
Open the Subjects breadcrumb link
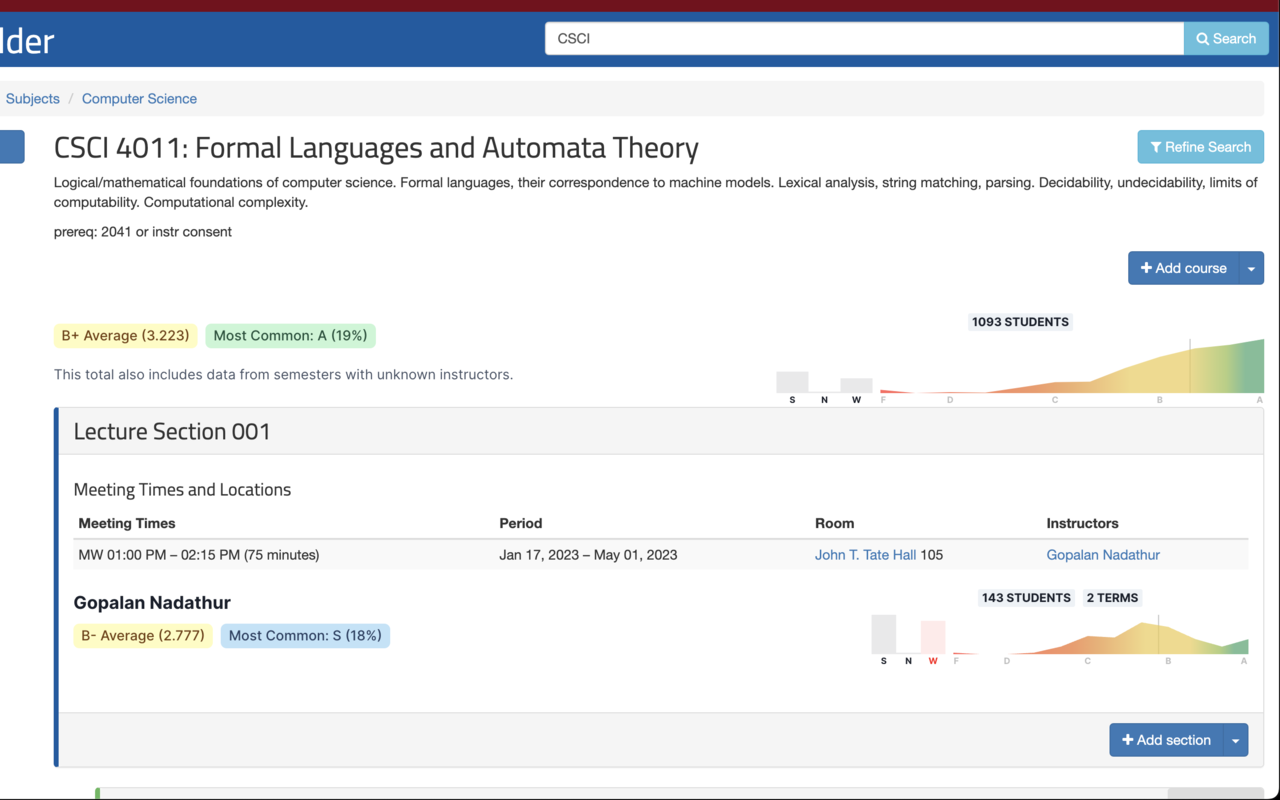tap(33, 99)
